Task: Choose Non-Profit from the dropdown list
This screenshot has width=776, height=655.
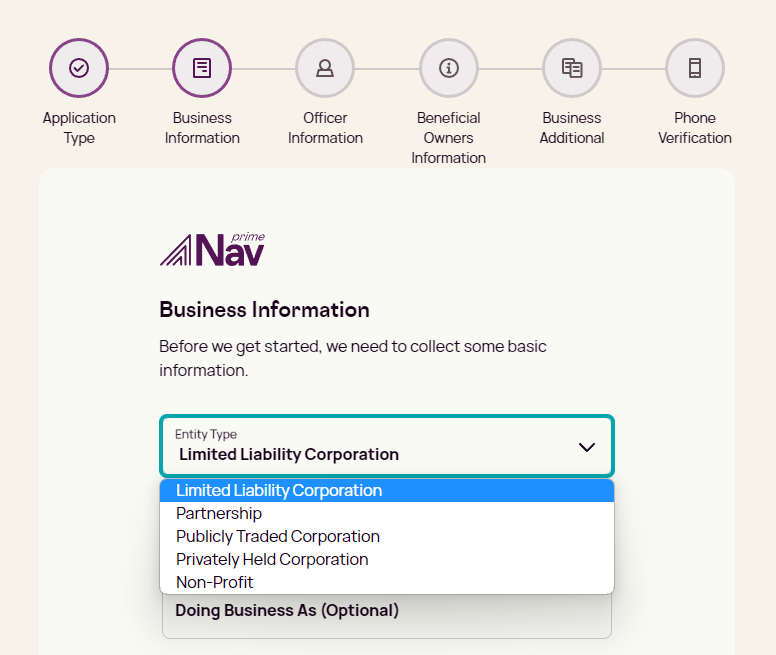Action: point(215,582)
